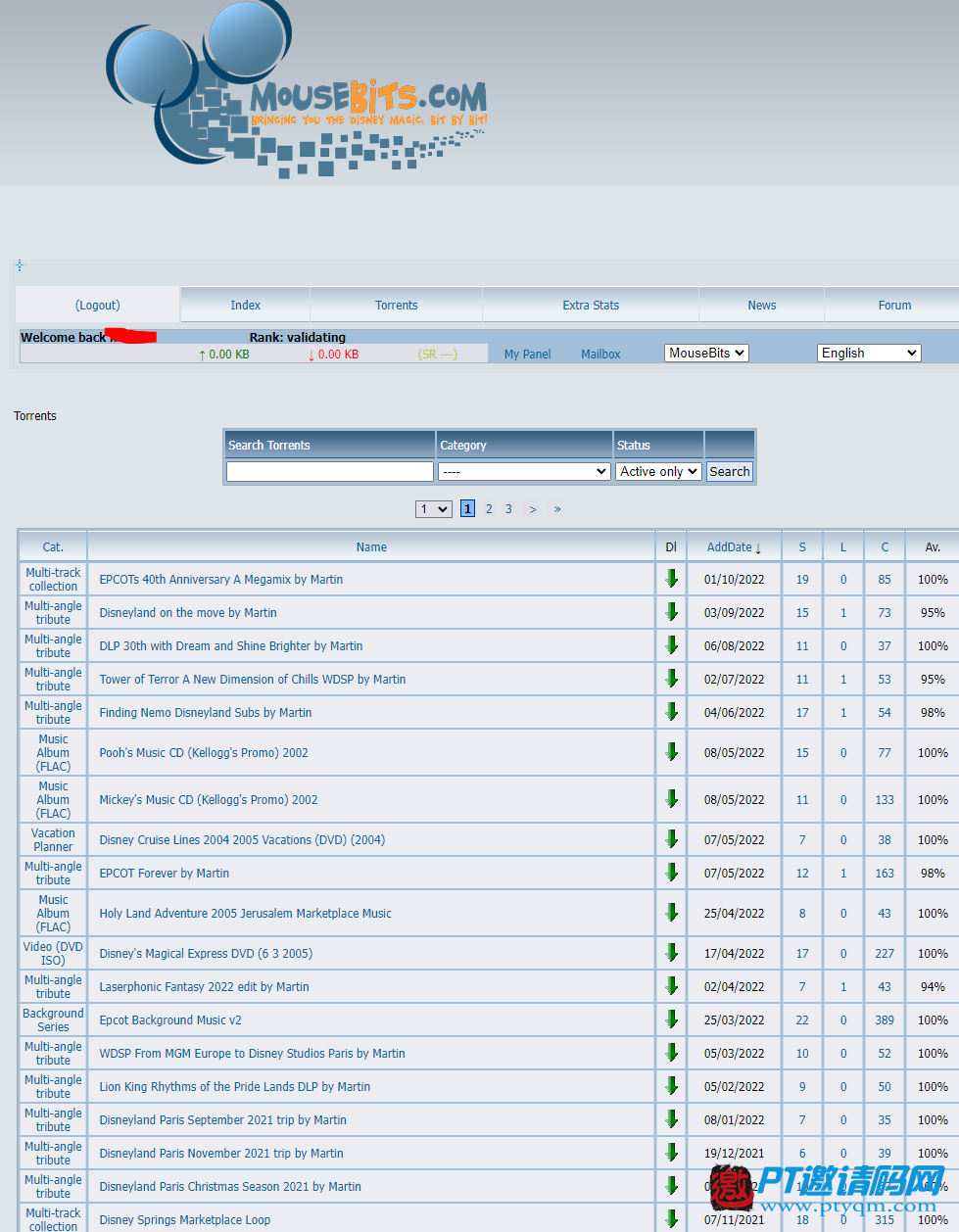
Task: Download Lion King Rhythms Pride Lands arrow
Action: [671, 1086]
